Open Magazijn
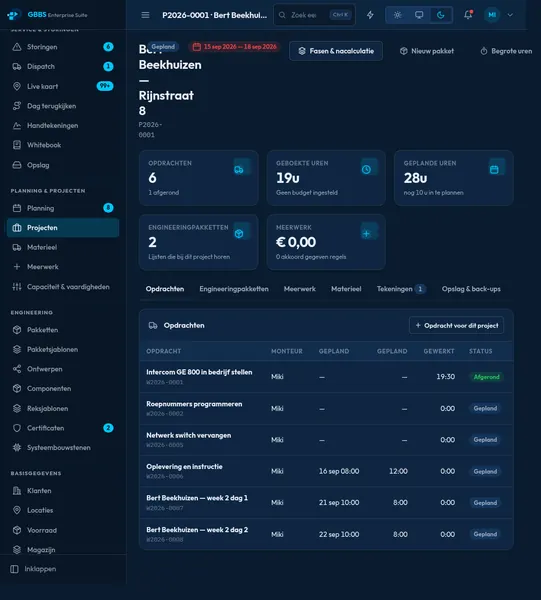Viewport: 541px width, 600px height. click(x=63, y=549)
